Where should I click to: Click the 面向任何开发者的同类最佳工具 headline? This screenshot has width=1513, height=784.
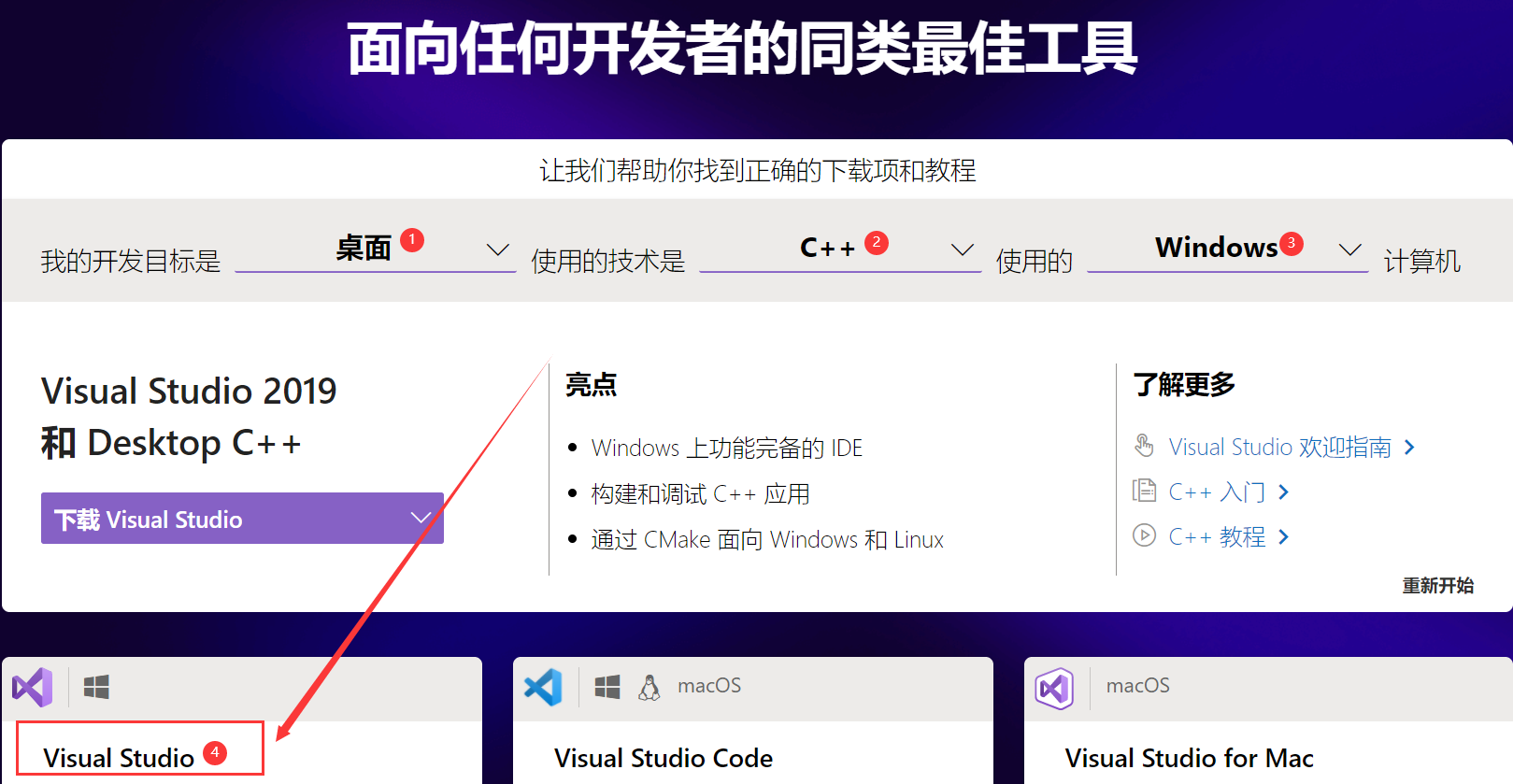[742, 49]
